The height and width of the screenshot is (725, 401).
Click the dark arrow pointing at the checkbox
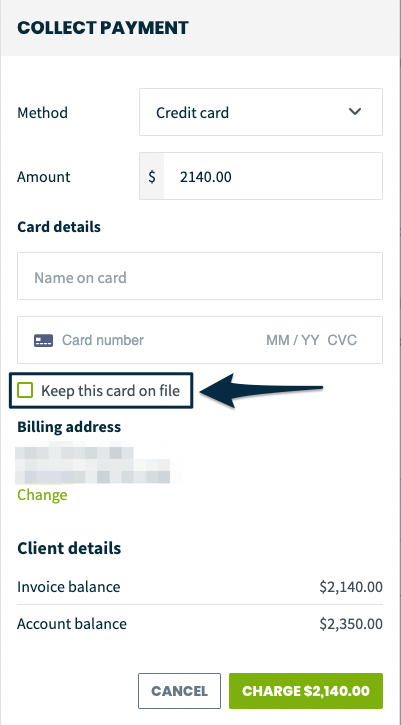262,391
